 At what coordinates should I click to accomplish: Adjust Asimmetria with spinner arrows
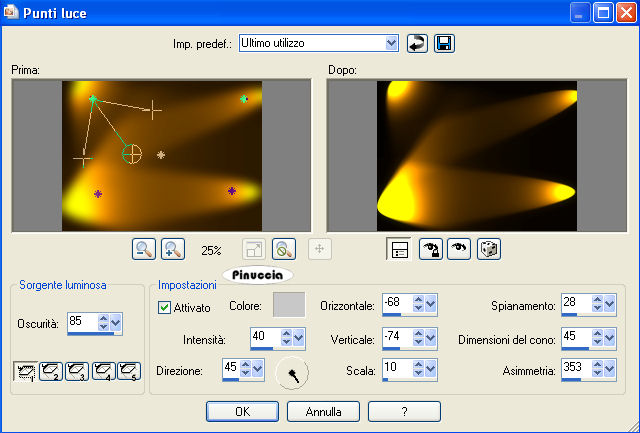(x=598, y=369)
